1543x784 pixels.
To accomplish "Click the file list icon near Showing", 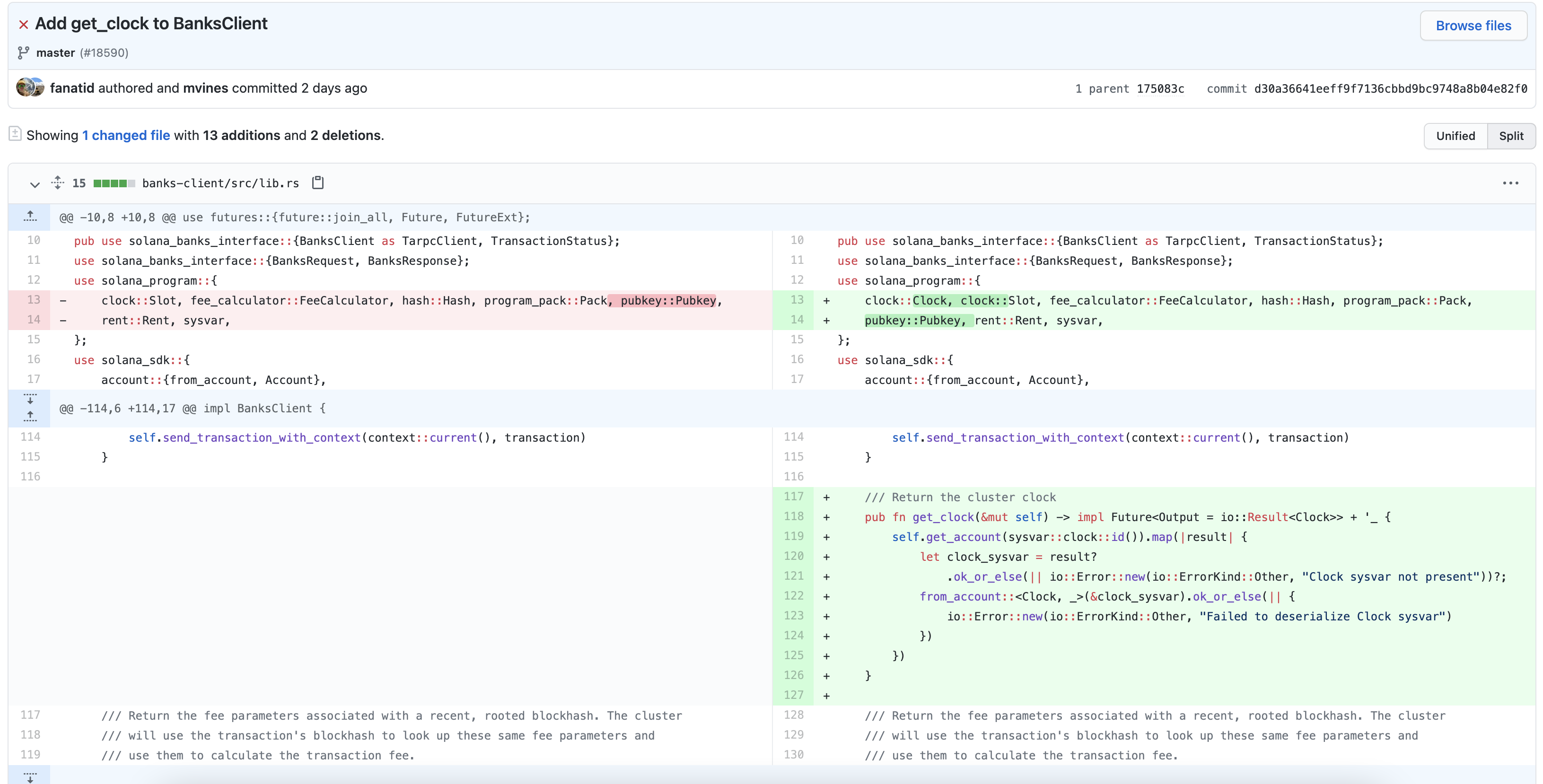I will click(x=15, y=134).
